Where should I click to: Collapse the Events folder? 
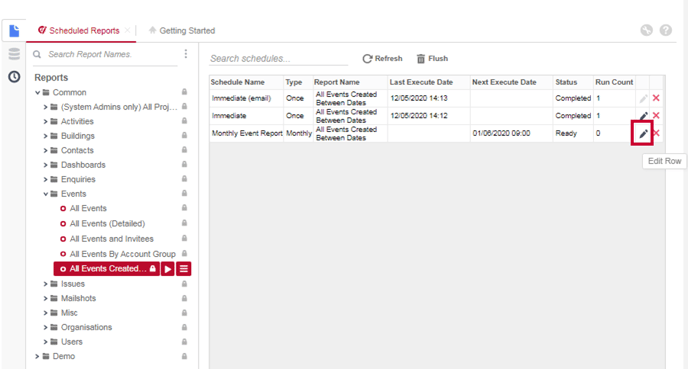tap(45, 194)
